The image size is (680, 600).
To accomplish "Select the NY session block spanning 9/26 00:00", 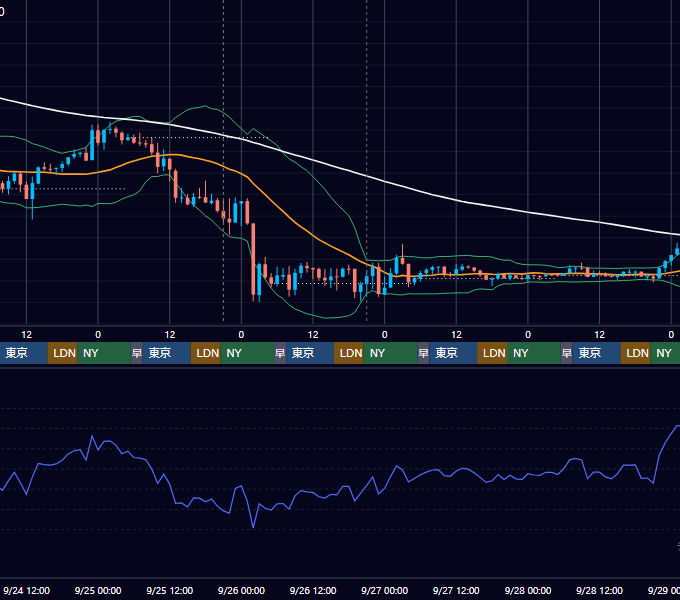I will tap(247, 353).
